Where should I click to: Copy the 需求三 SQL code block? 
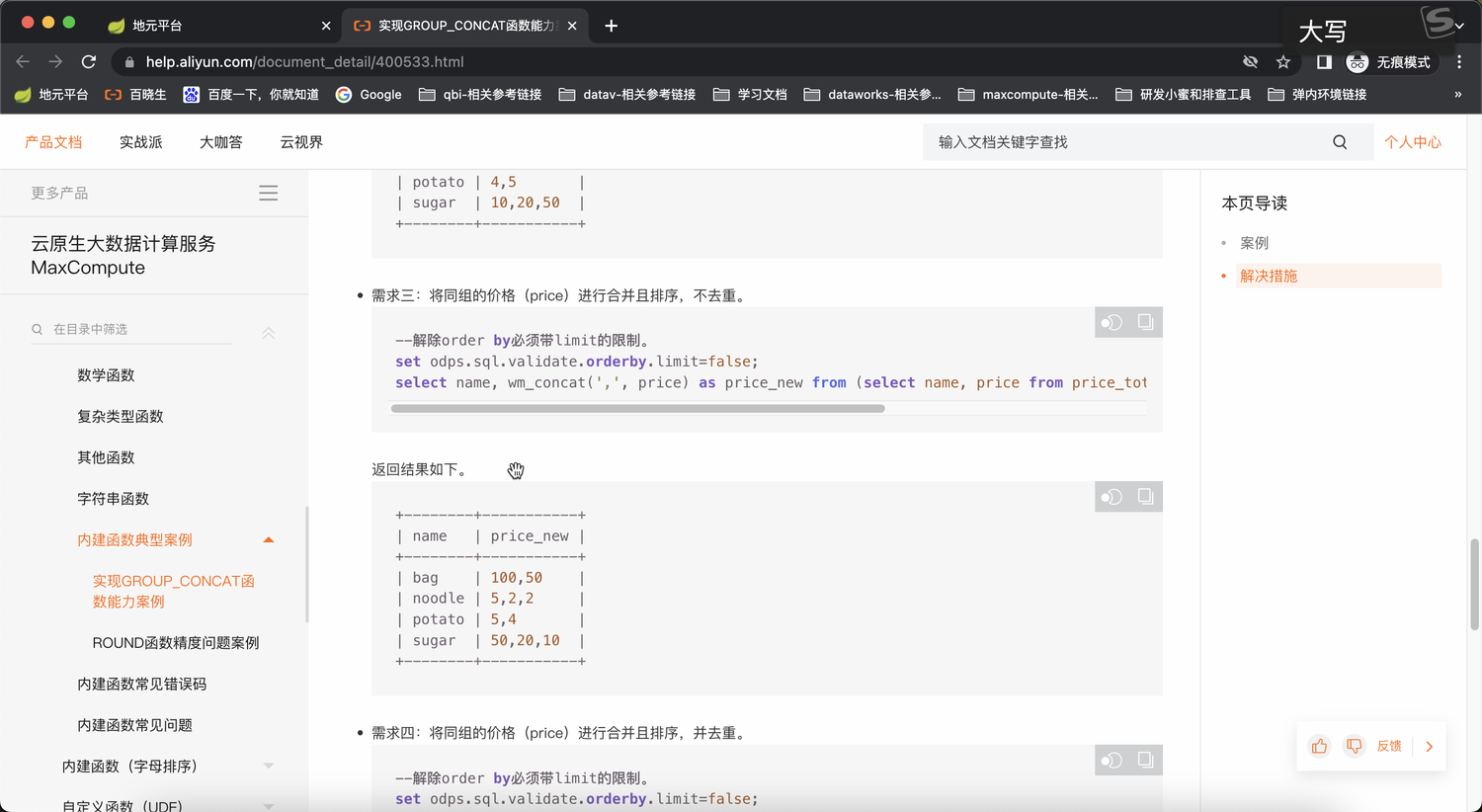[1145, 322]
